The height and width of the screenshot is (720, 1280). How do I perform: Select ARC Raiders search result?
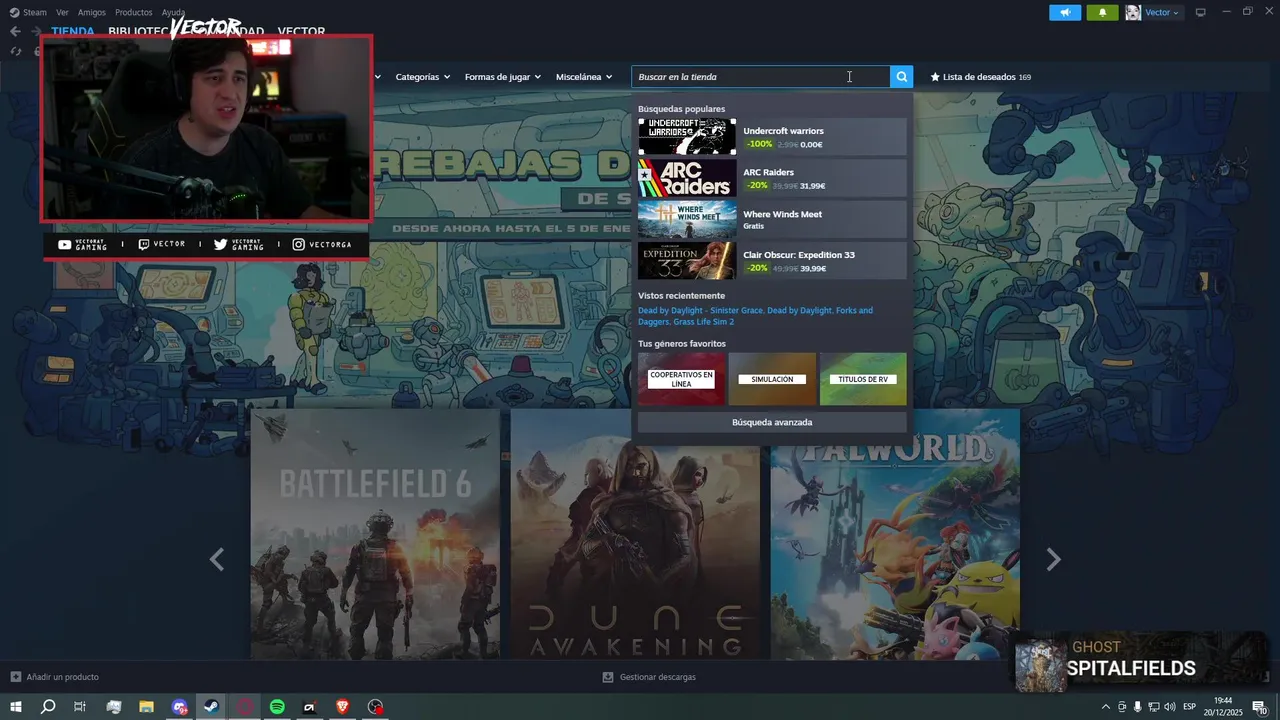tap(772, 178)
